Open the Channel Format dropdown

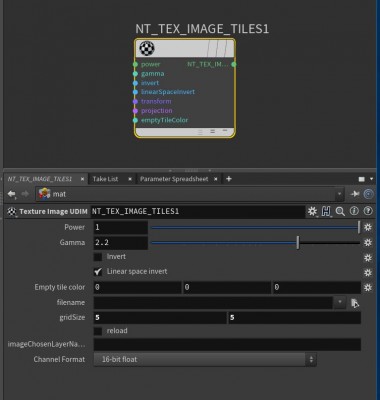tap(205, 359)
